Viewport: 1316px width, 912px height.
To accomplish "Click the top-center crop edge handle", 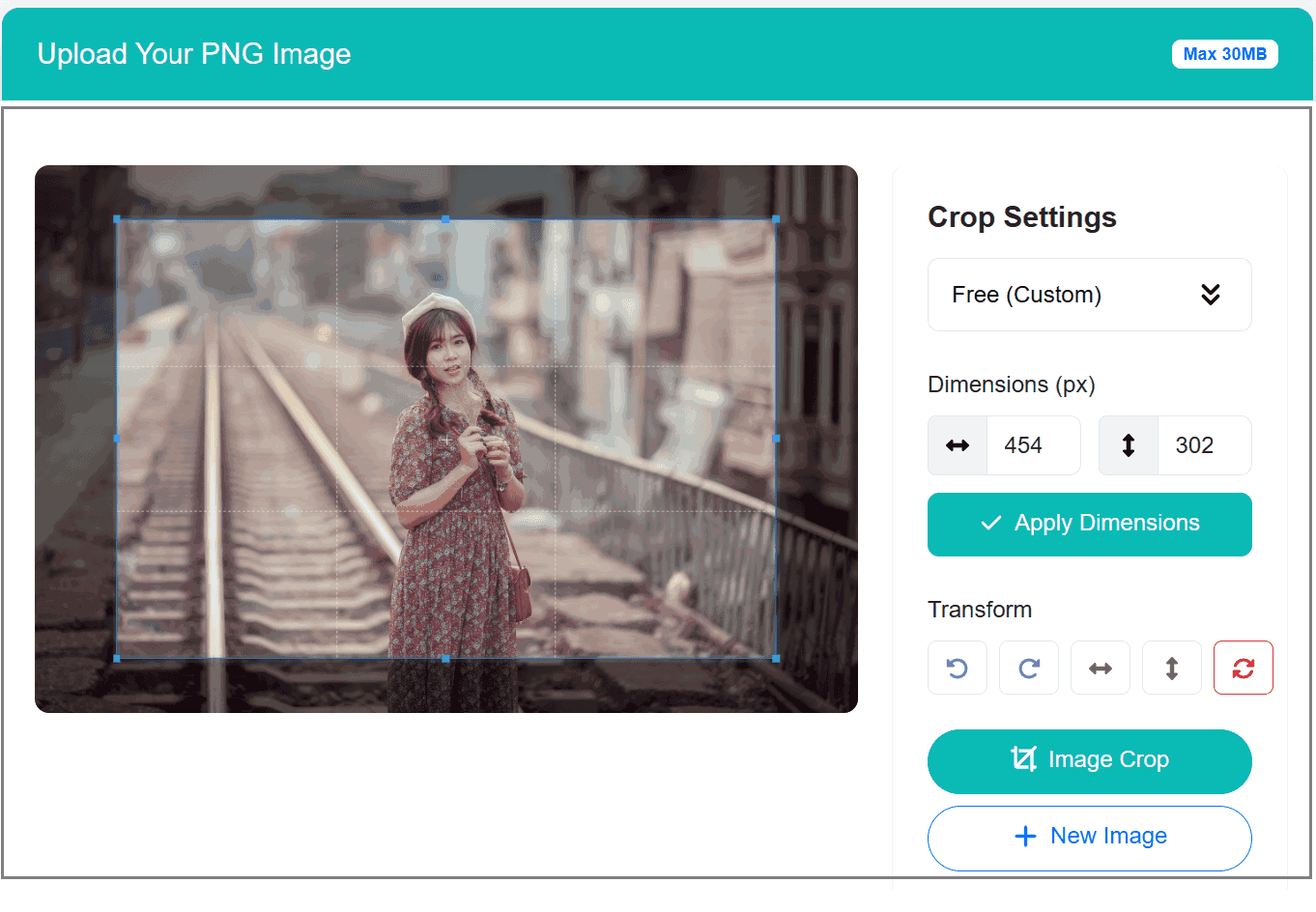I will click(445, 220).
